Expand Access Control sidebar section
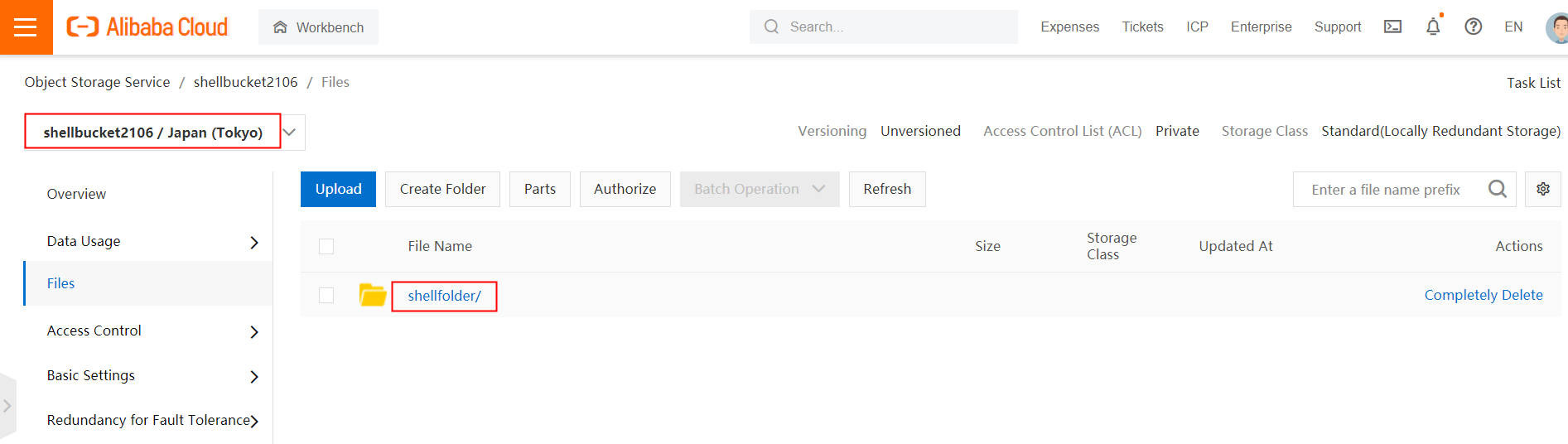Screen dimensions: 1568x444 click(x=152, y=331)
